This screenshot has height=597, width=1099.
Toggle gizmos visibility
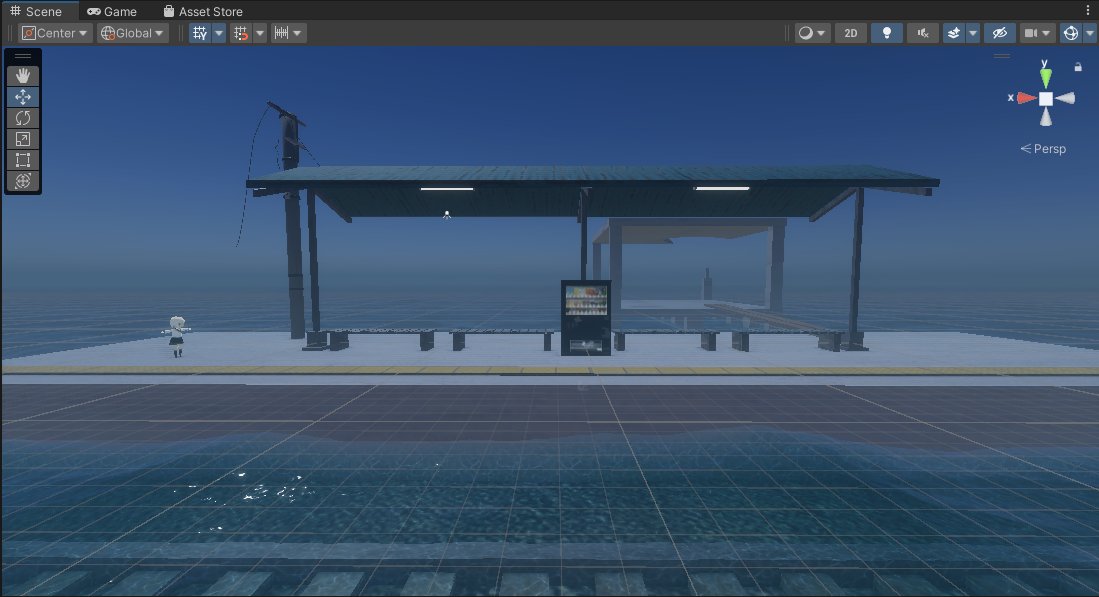pos(1070,33)
